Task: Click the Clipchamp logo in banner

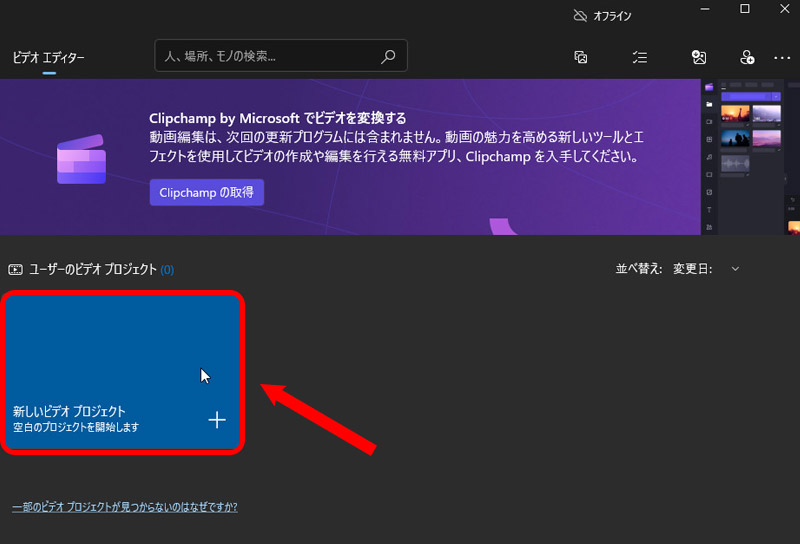Action: 81,158
